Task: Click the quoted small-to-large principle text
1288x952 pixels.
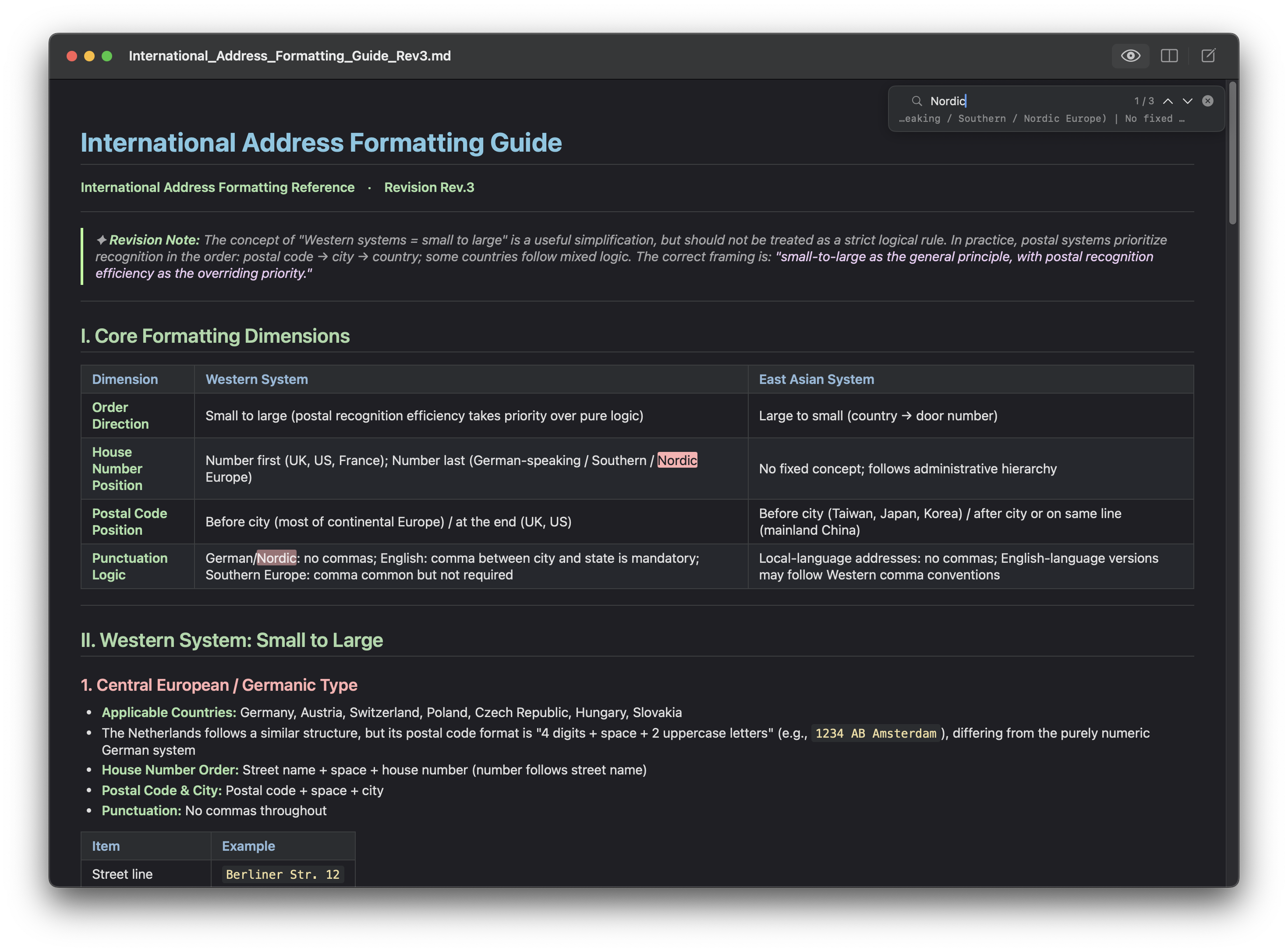Action: point(624,265)
